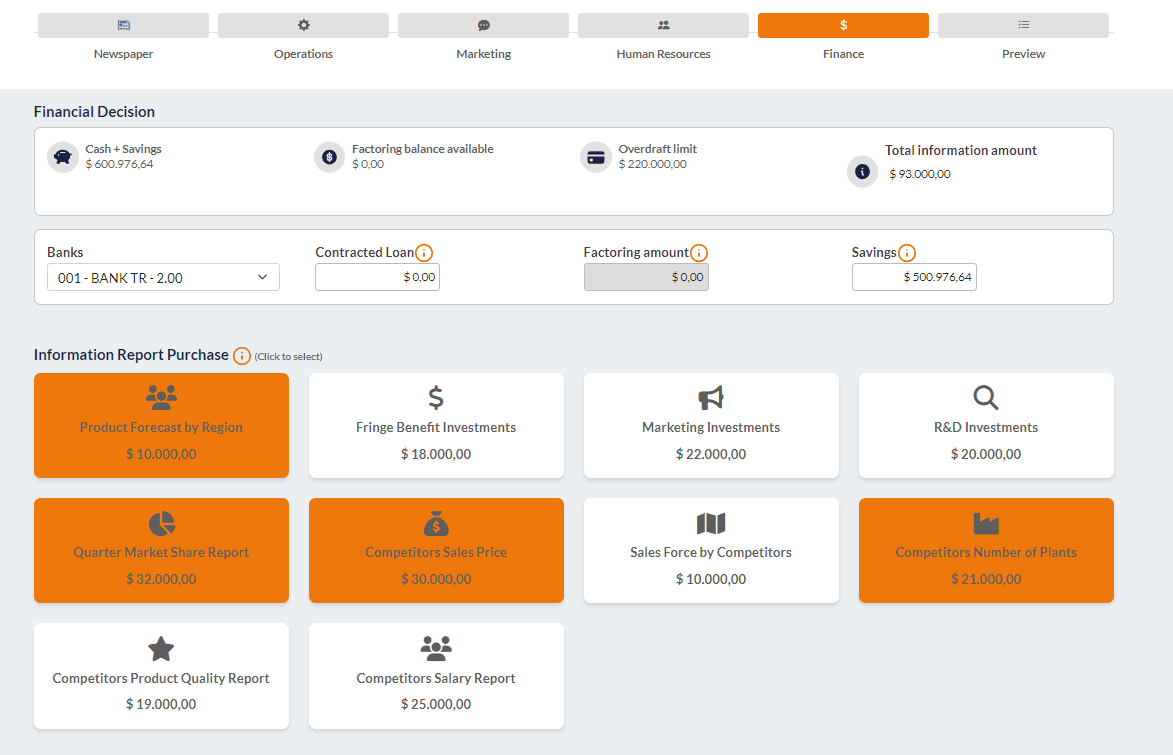Click the Total information amount info icon

[x=863, y=171]
